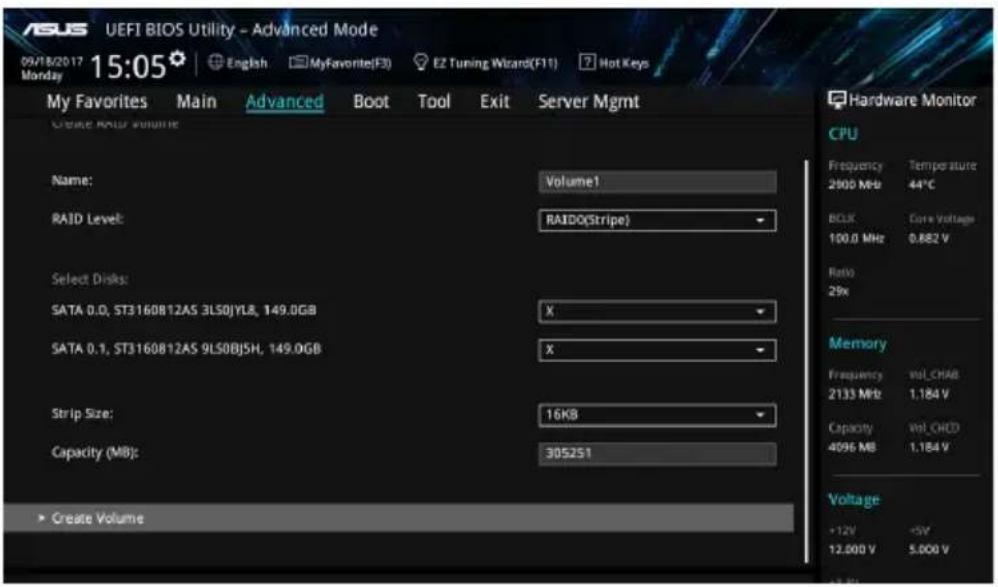998x587 pixels.
Task: Click the Hardware Monitor screen icon
Action: [837, 99]
